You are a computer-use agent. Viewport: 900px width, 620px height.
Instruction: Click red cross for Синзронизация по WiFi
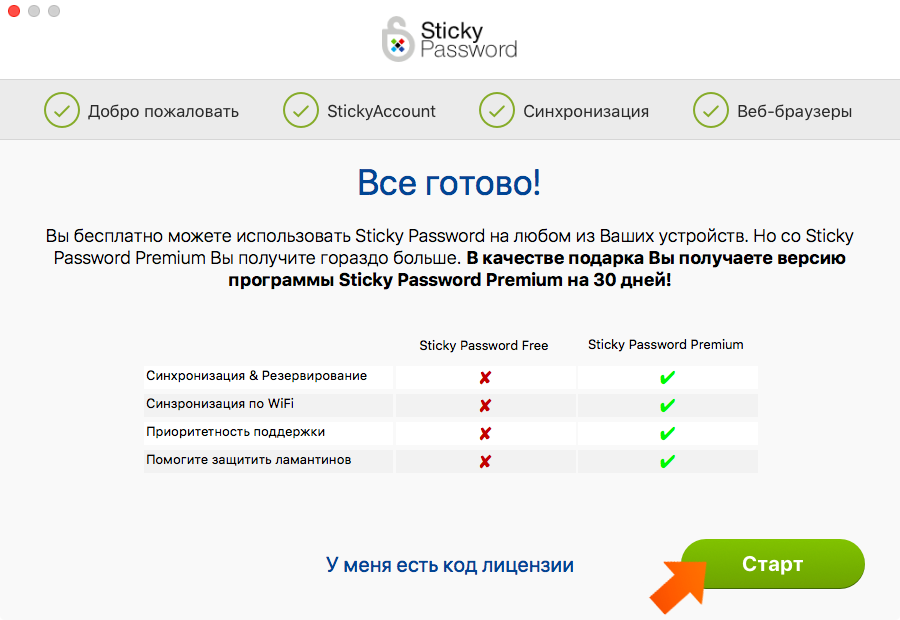tap(485, 405)
